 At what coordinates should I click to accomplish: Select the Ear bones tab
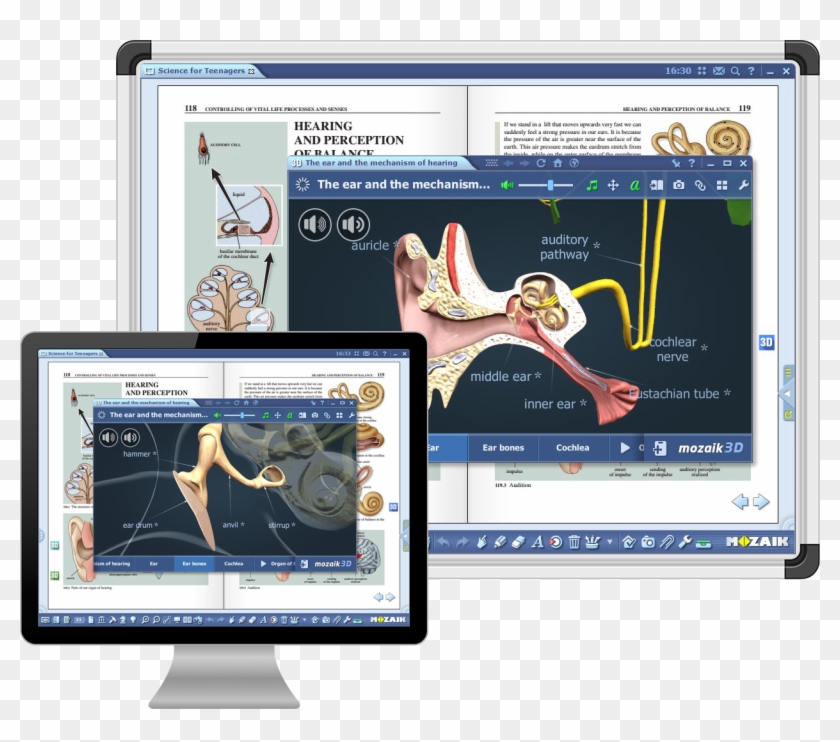[x=503, y=448]
